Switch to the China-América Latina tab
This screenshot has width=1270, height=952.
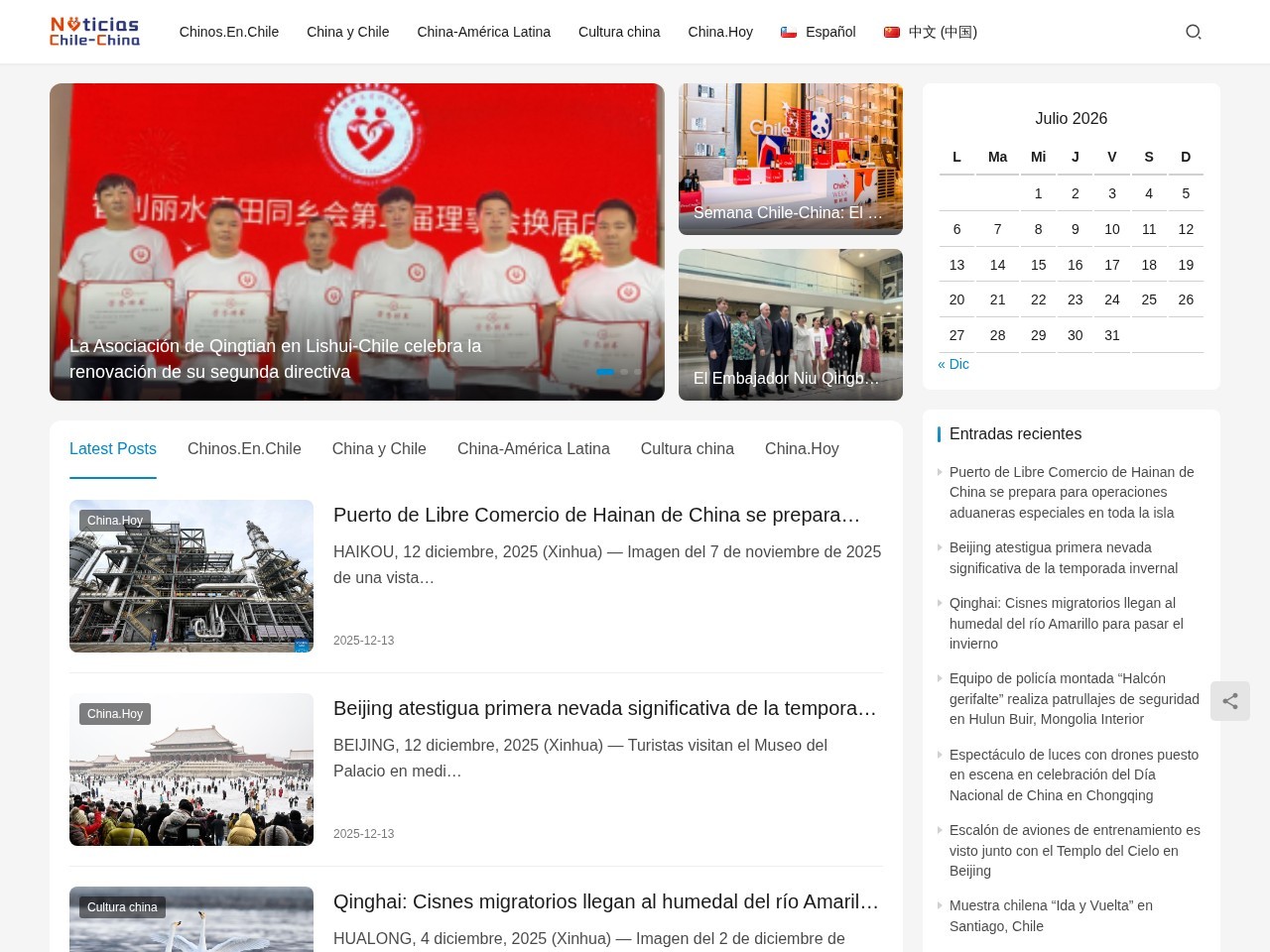[534, 449]
